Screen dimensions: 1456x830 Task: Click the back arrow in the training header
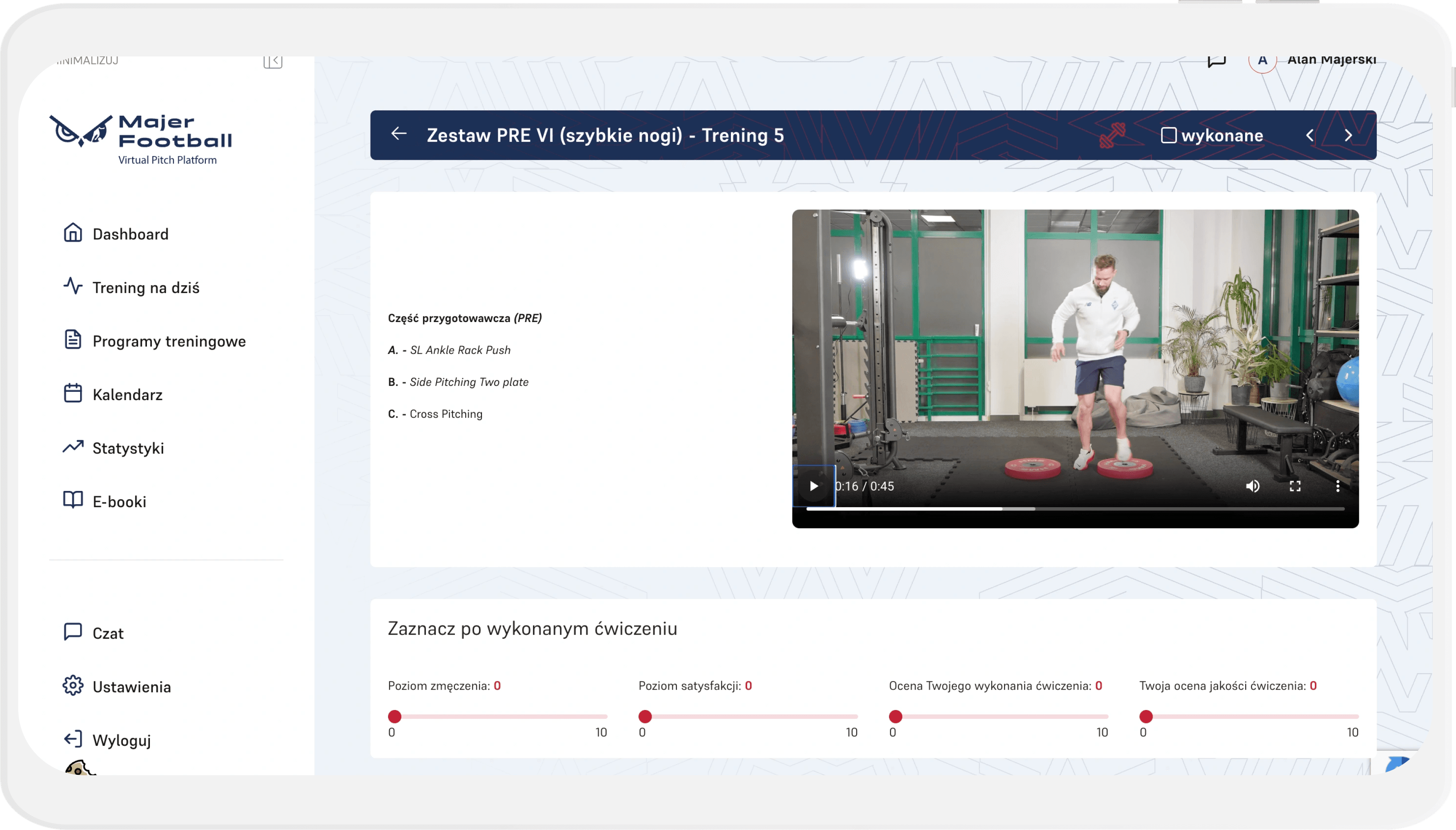[399, 134]
